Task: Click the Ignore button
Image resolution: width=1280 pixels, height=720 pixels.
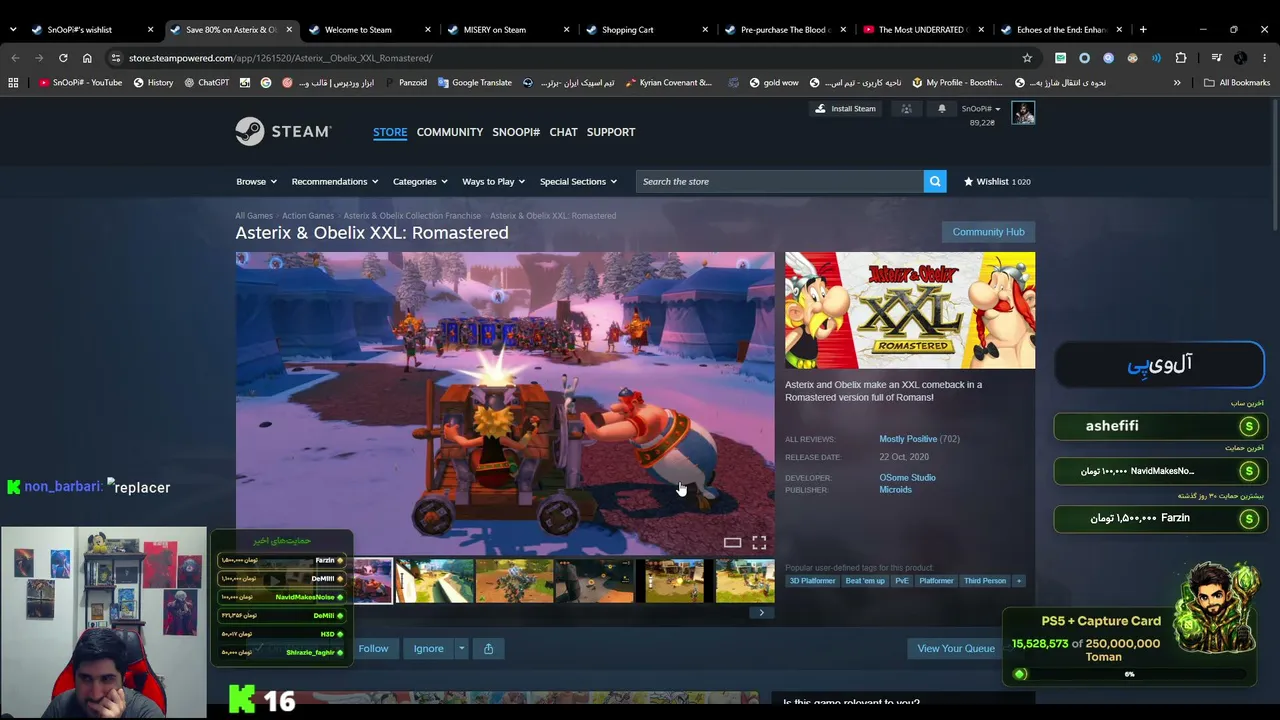Action: coord(428,648)
